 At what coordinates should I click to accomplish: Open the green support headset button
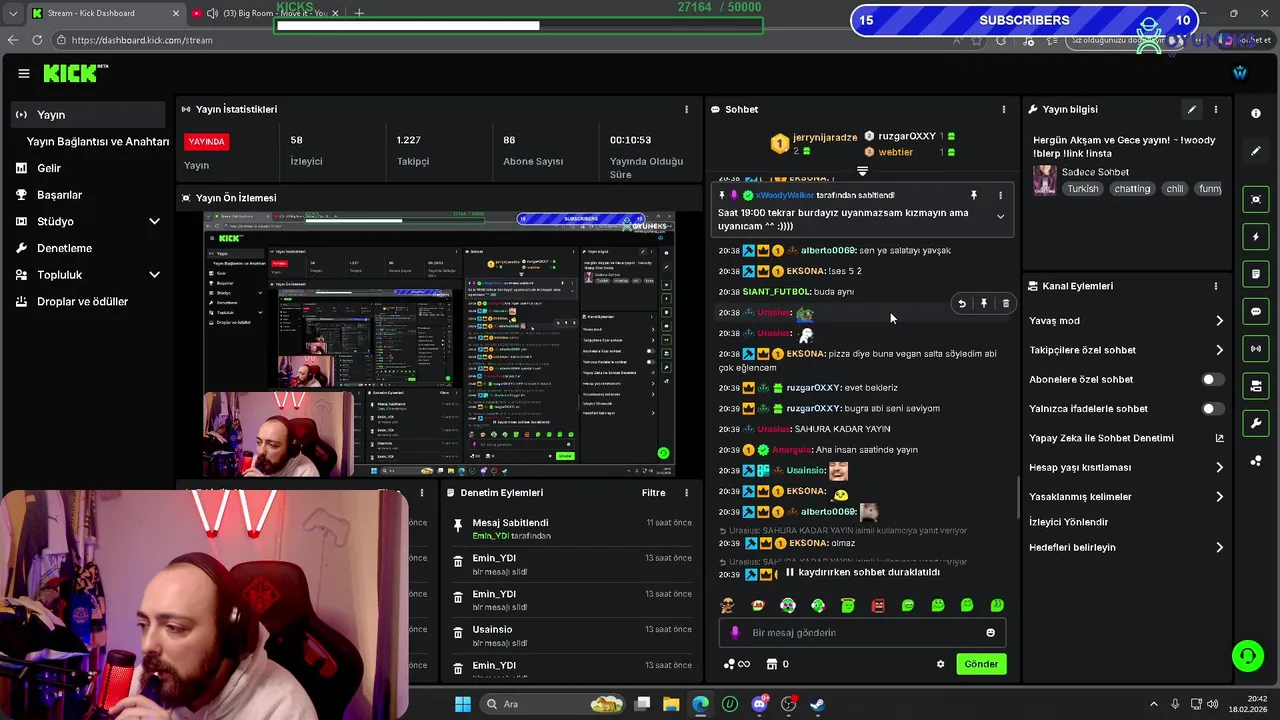1247,656
